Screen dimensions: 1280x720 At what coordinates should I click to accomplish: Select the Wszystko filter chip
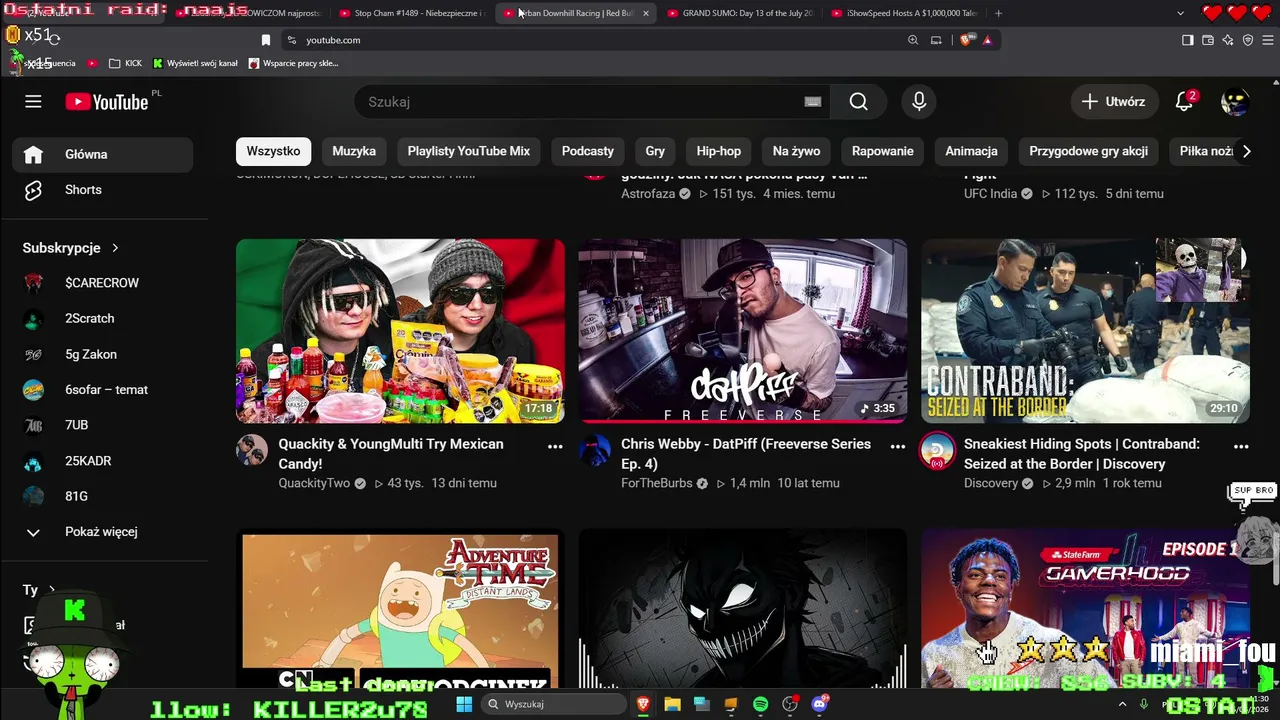(x=273, y=151)
